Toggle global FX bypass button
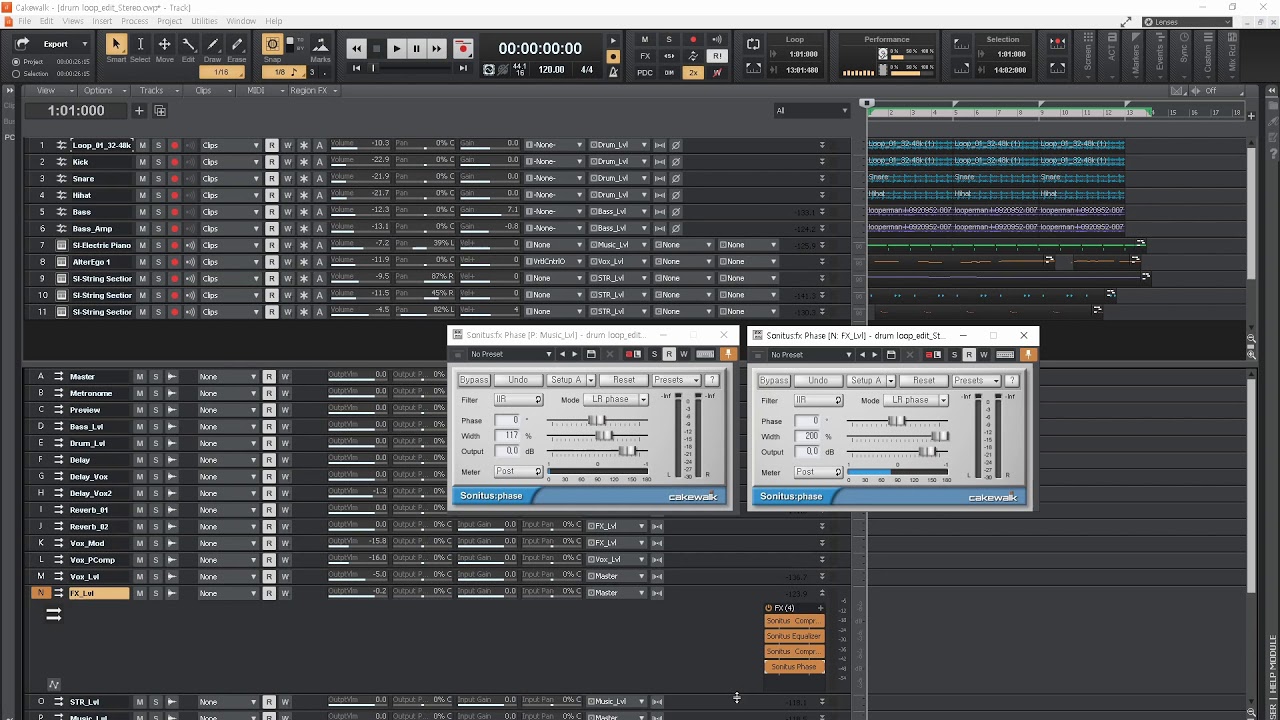Image resolution: width=1280 pixels, height=720 pixels. [x=645, y=56]
